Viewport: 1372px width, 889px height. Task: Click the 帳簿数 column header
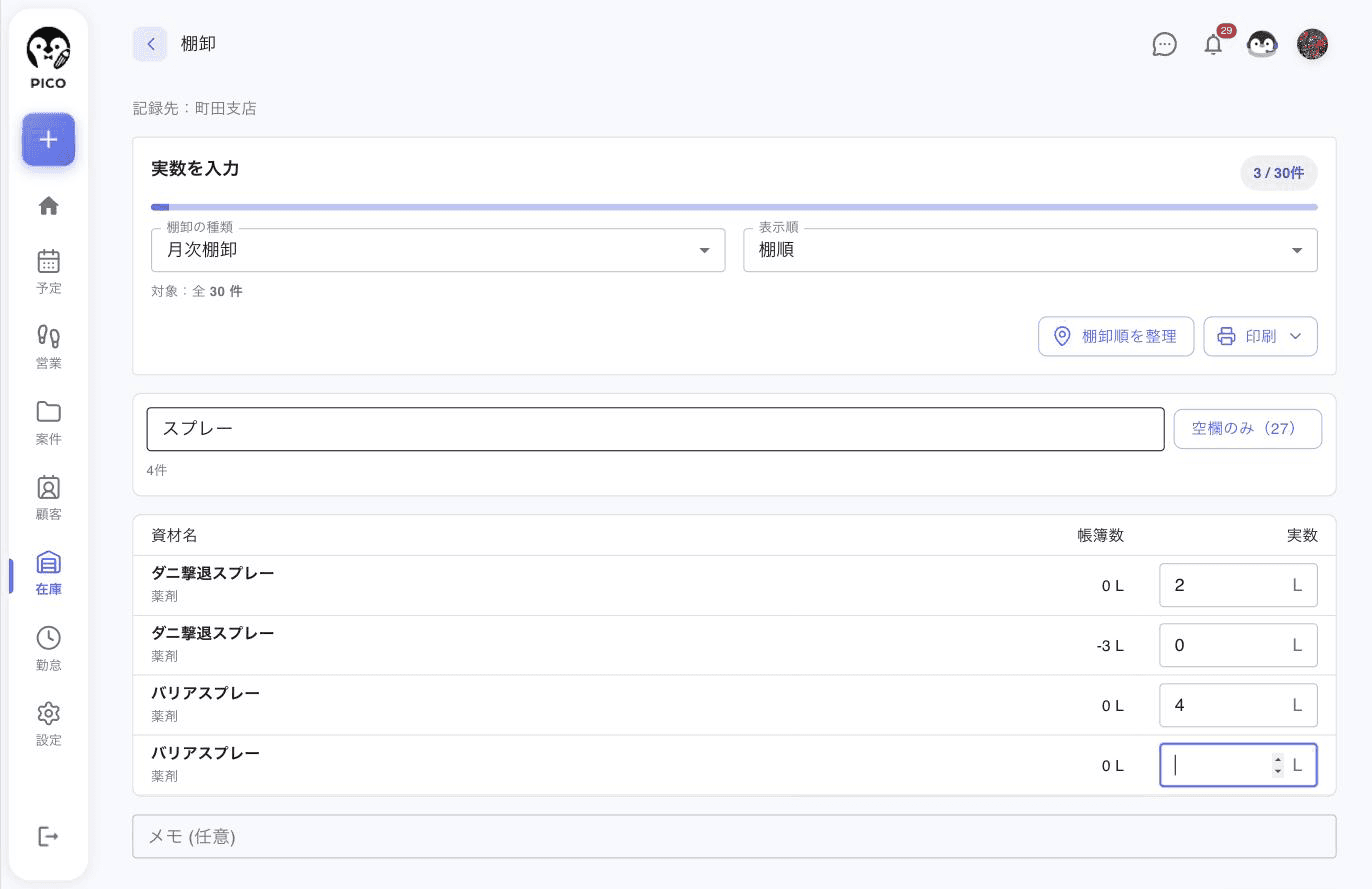1100,536
